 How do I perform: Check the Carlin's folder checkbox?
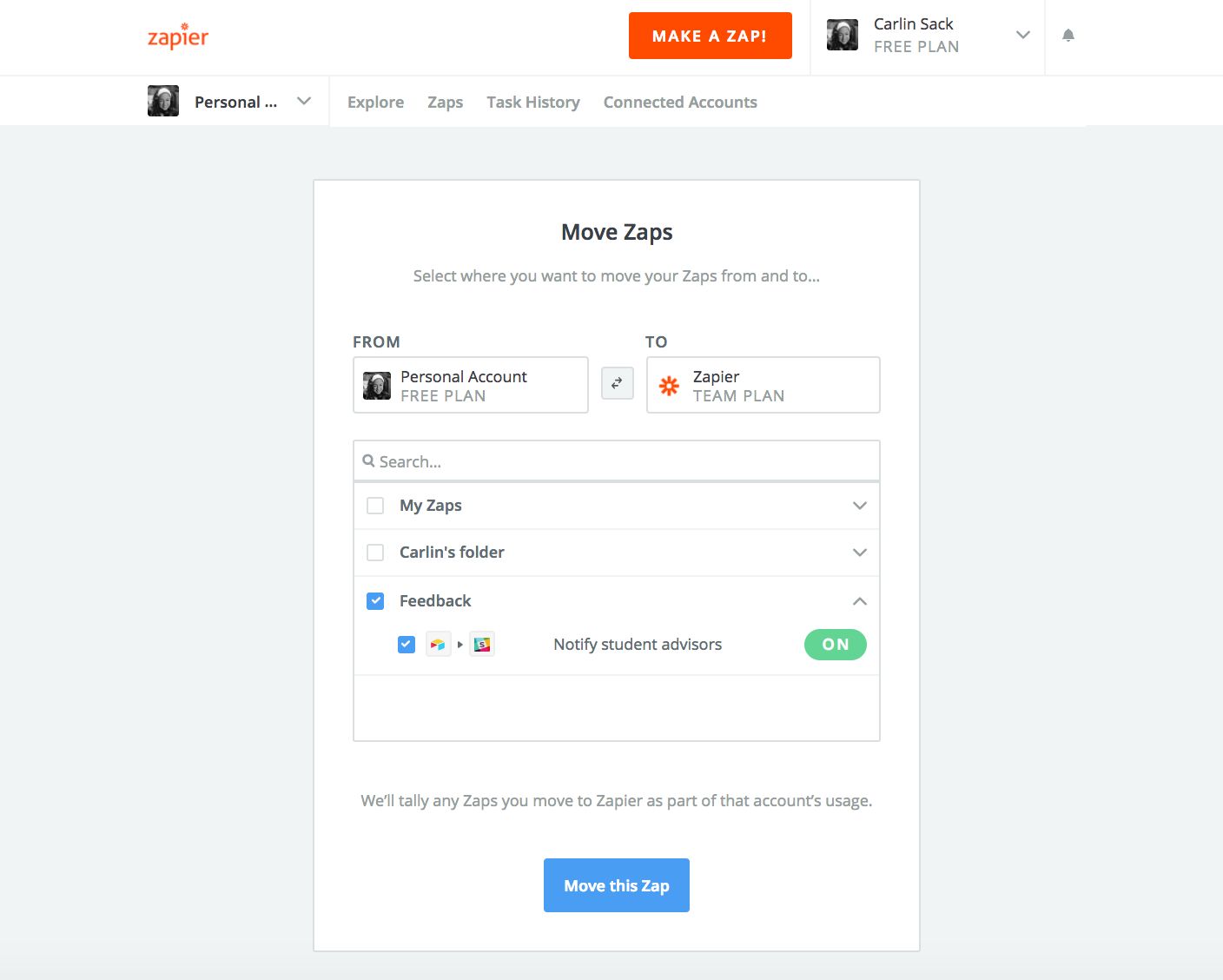375,553
